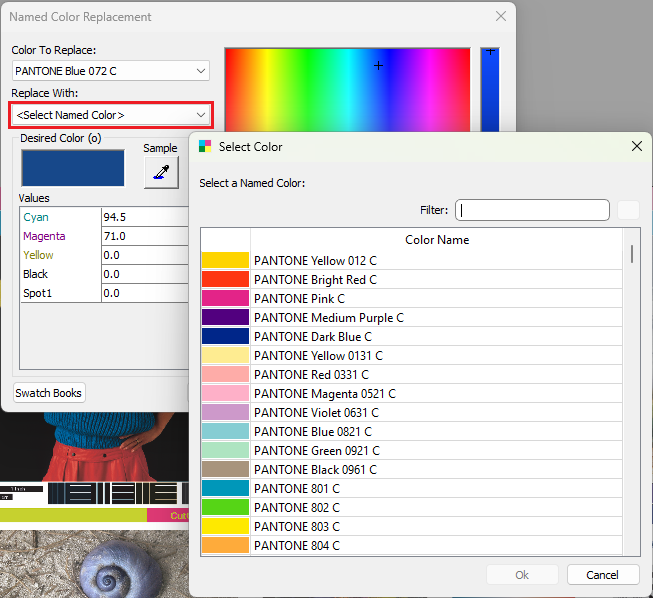The width and height of the screenshot is (653, 598).
Task: Select PANTONE Yellow 0131 C
Action: tap(411, 356)
